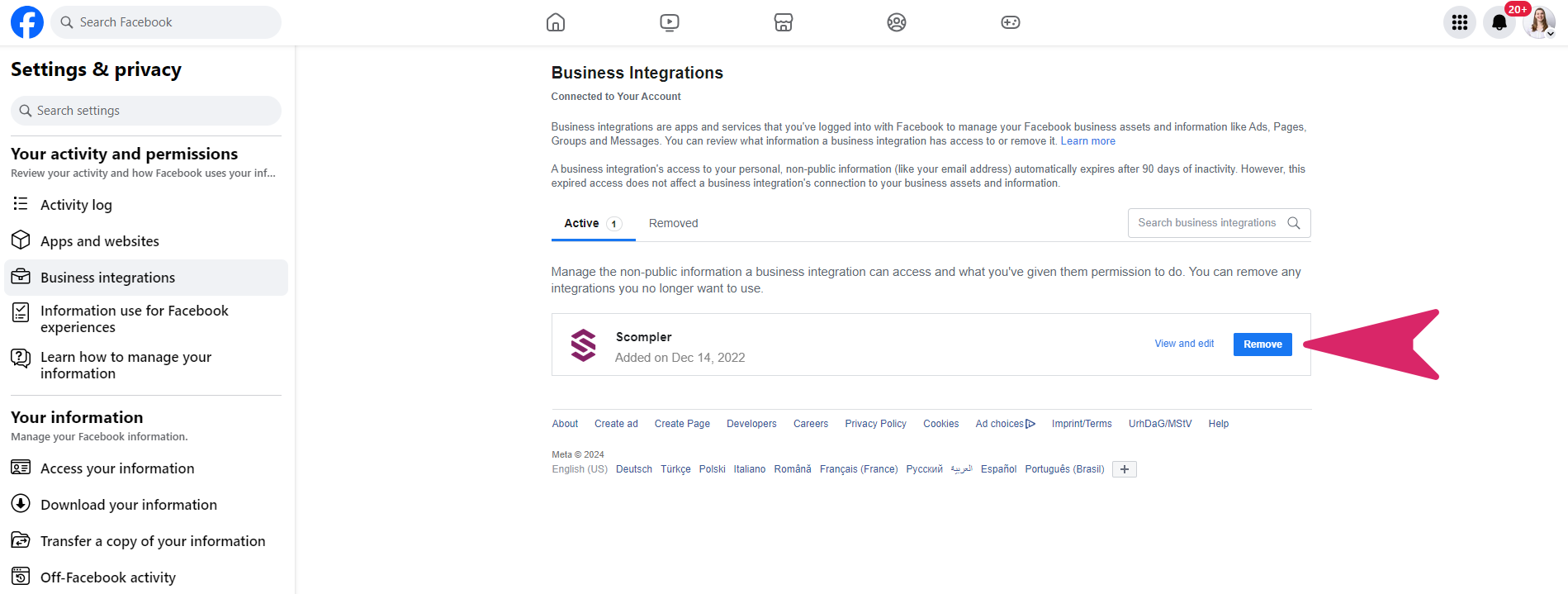Expand more languages with plus button
Screen dimensions: 1568x594
coord(1124,469)
